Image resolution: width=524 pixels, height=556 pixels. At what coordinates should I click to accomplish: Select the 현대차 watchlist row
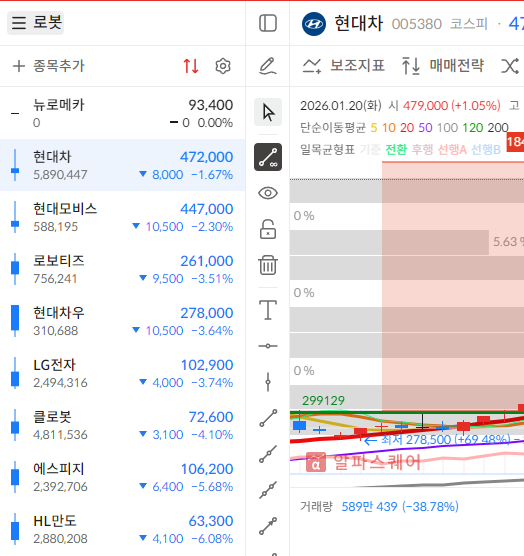pos(123,165)
